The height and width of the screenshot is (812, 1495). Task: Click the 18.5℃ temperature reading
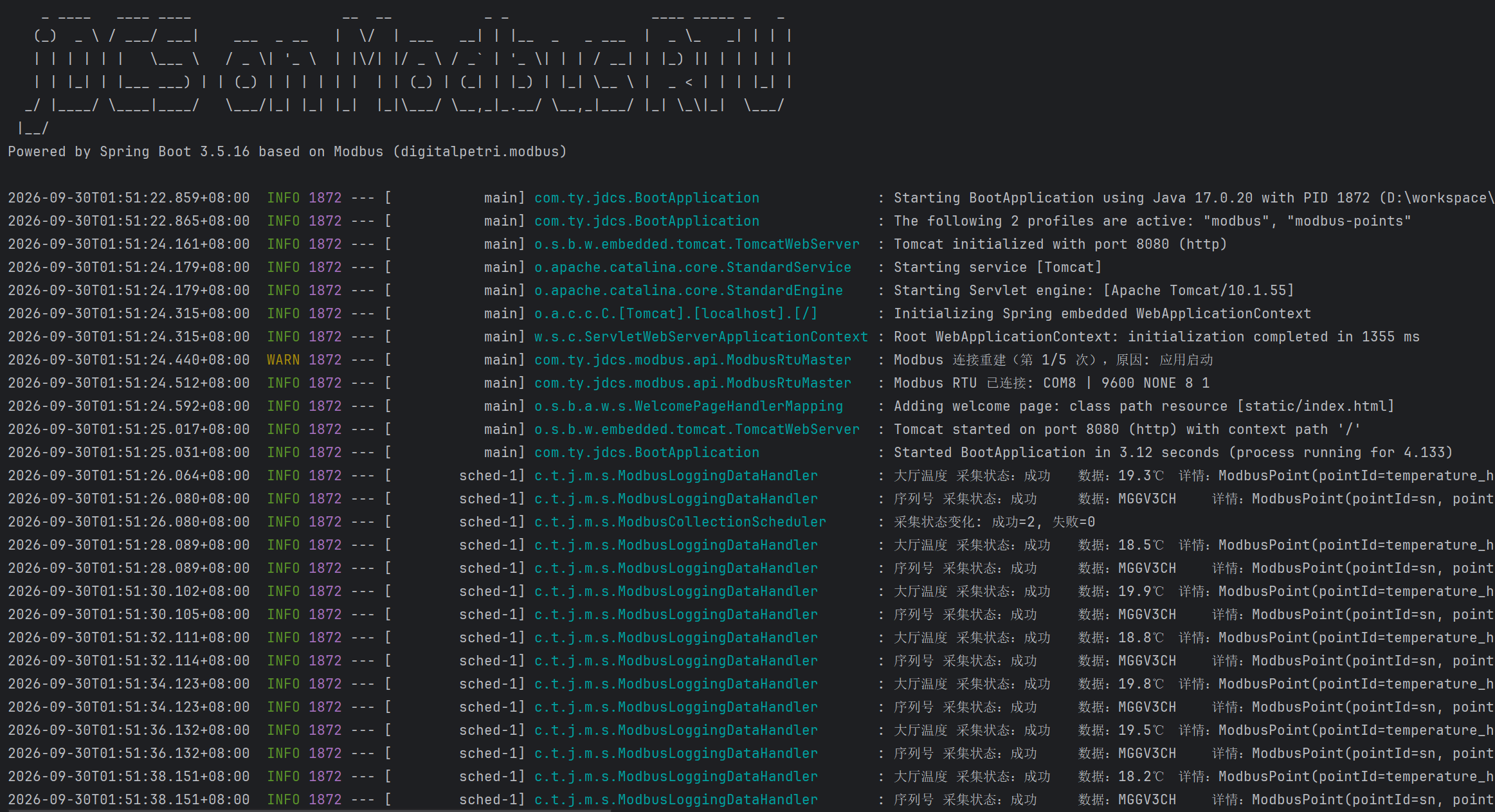pyautogui.click(x=1141, y=545)
